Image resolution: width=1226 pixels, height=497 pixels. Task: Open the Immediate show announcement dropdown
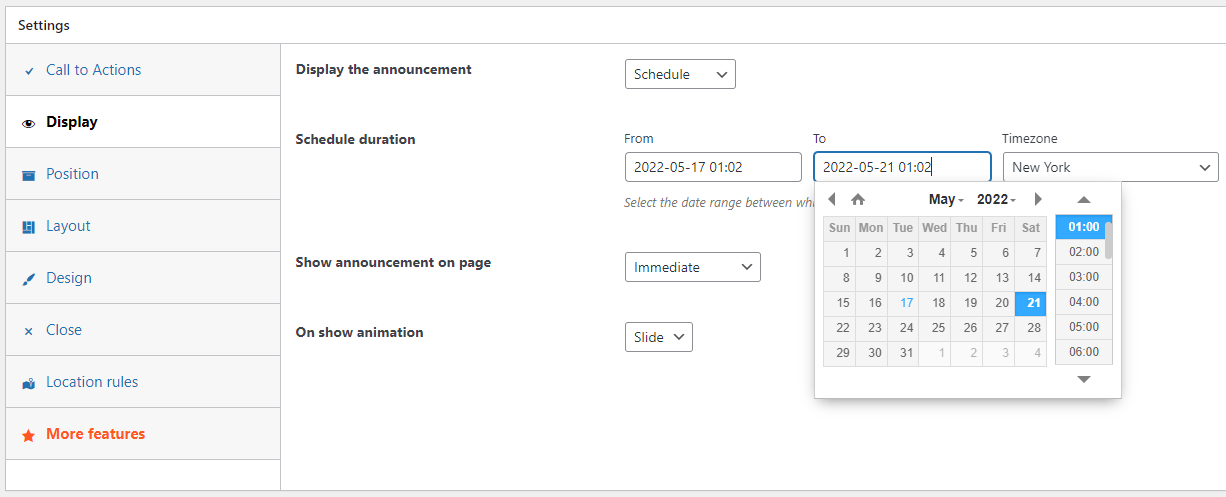pyautogui.click(x=692, y=267)
